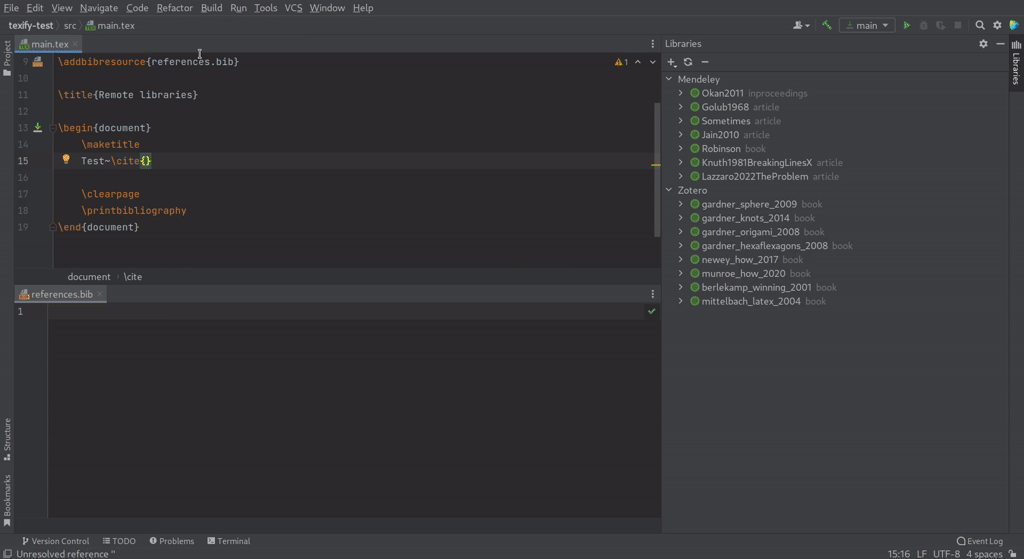Open Libraries panel options gear icon
The height and width of the screenshot is (559, 1024).
983,44
